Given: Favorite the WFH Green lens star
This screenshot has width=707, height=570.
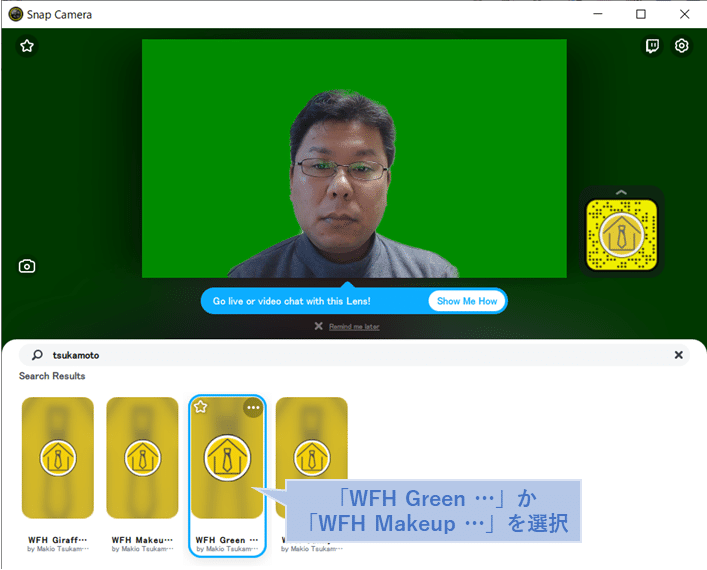Looking at the screenshot, I should click(x=201, y=407).
